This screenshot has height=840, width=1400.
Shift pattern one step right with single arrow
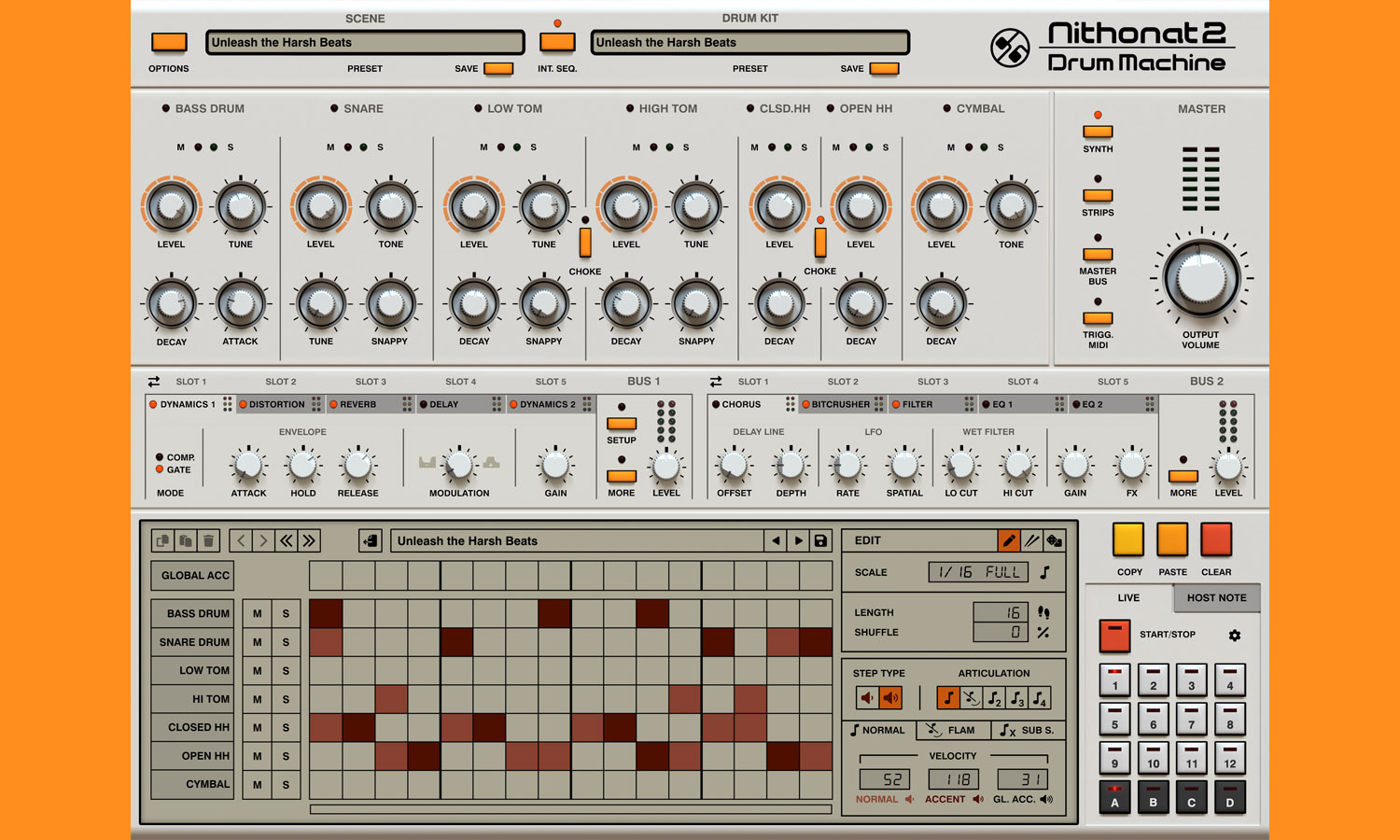coord(263,540)
